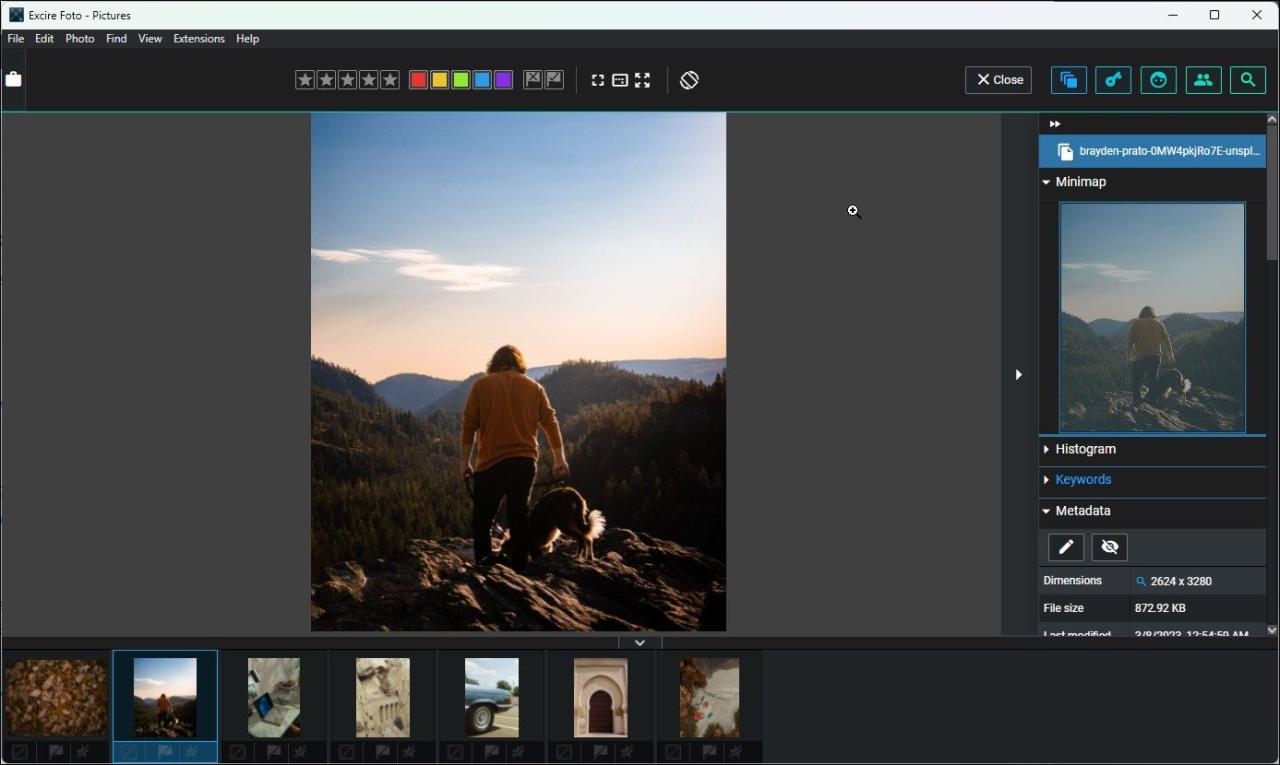Select the arched door thumbnail in the filmstrip
Viewport: 1280px width, 765px height.
coord(601,697)
